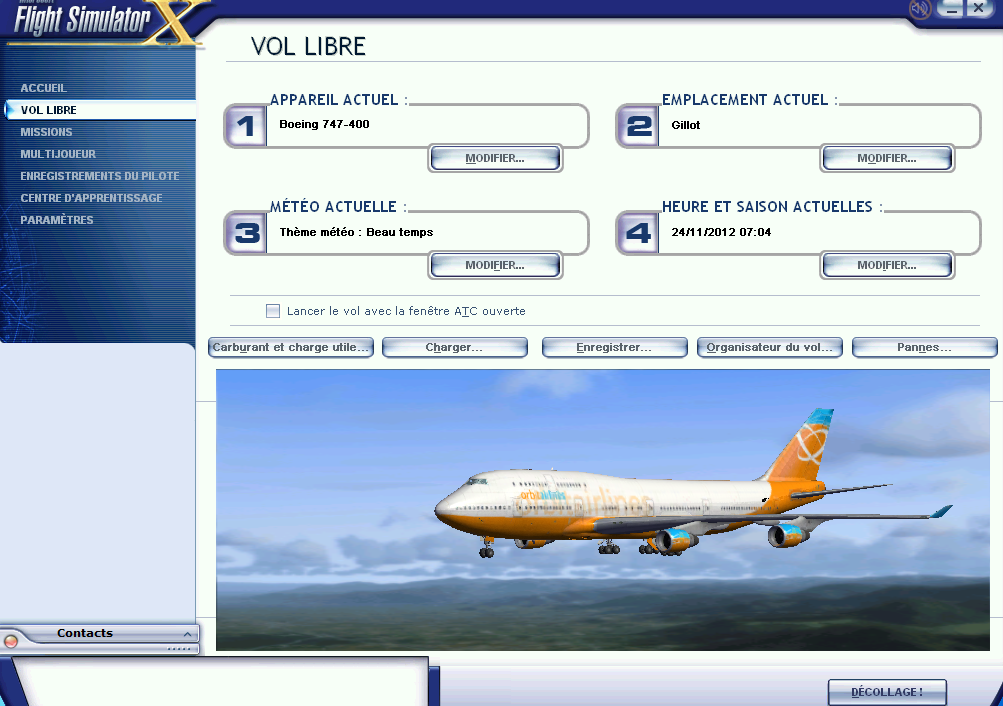1003x706 pixels.
Task: Expand the Contacts panel chevron
Action: [x=187, y=634]
